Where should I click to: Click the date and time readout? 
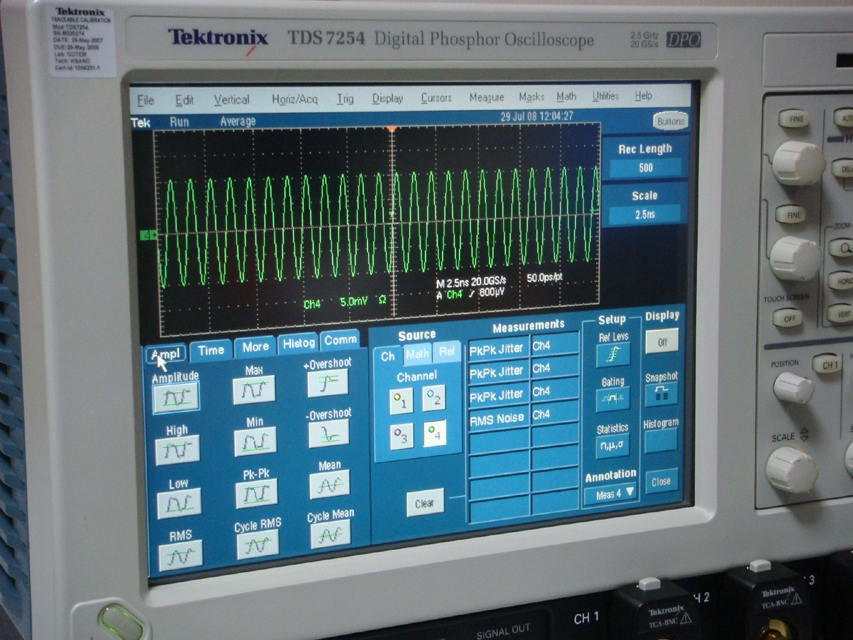point(537,116)
